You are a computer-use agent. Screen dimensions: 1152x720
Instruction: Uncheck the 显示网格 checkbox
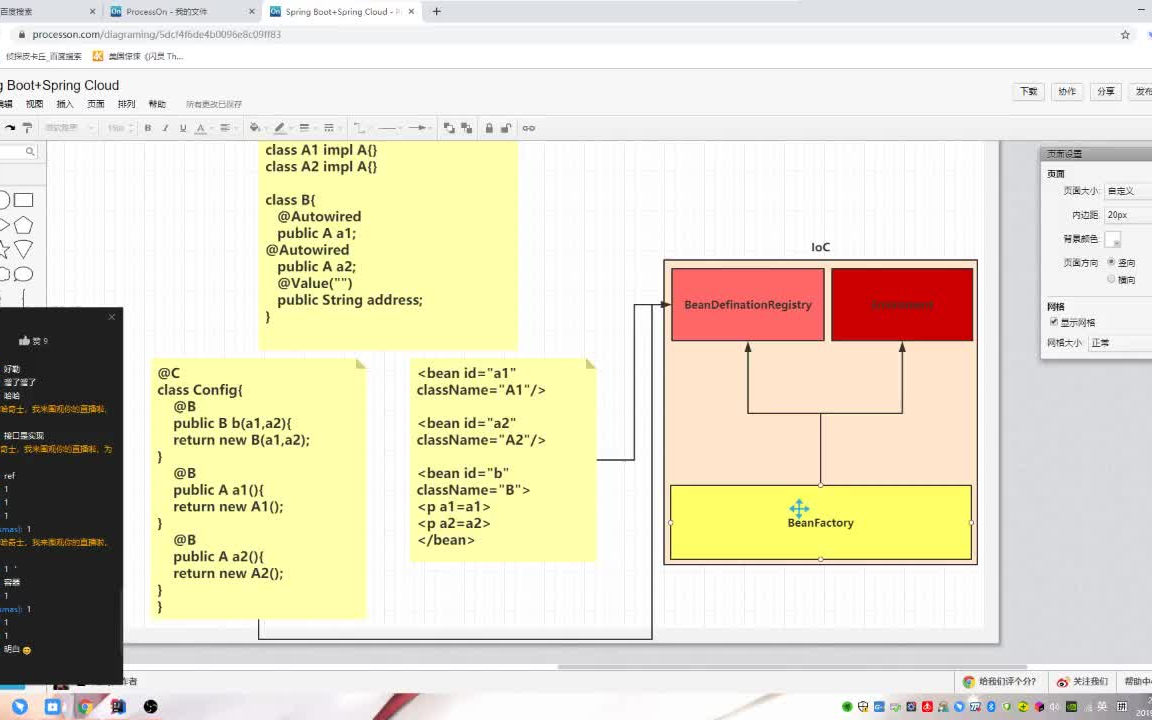pos(1054,322)
